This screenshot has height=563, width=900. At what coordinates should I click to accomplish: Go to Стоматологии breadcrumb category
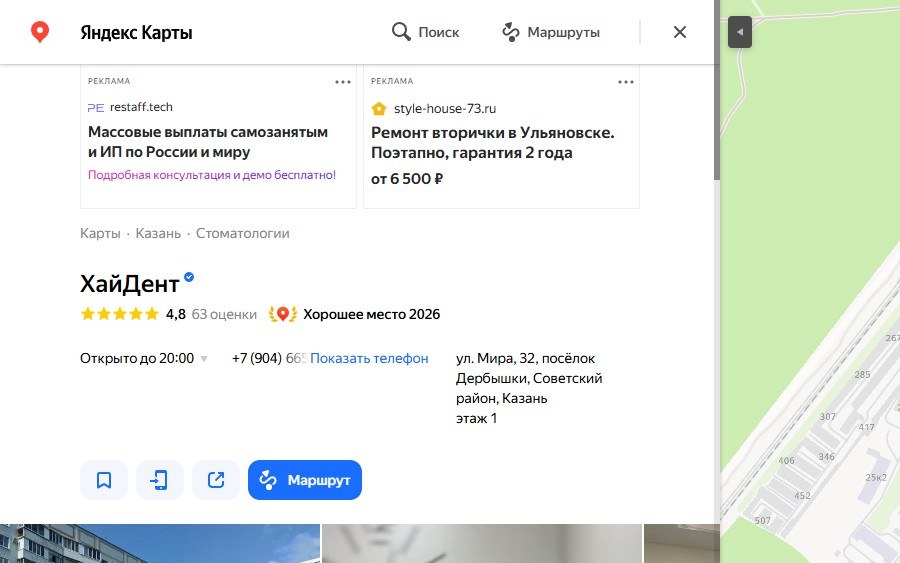(243, 234)
